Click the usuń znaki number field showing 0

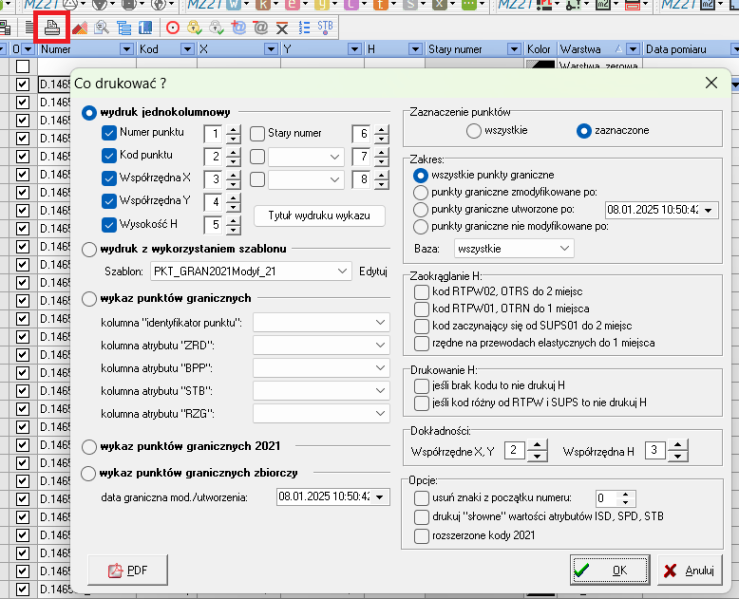[607, 498]
